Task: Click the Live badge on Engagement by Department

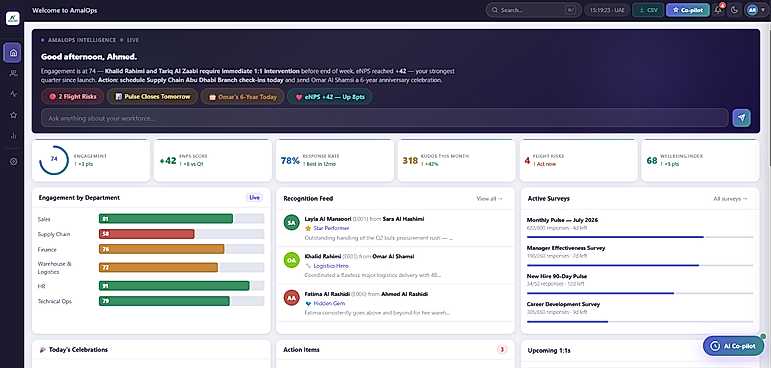Action: coord(254,197)
